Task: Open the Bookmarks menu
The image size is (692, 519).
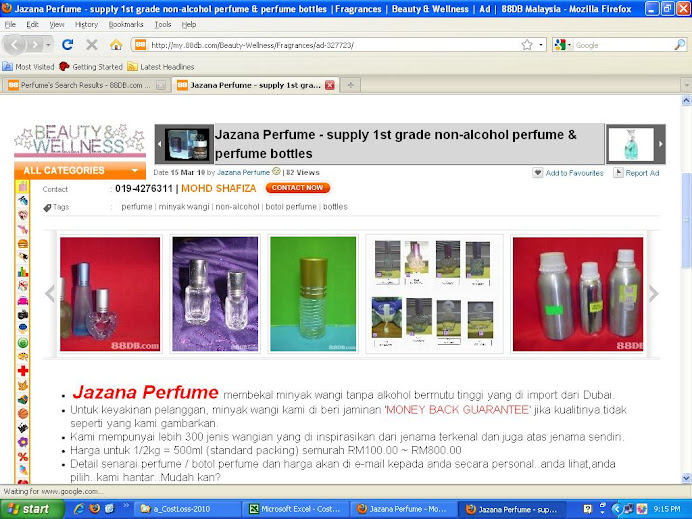Action: [126, 25]
